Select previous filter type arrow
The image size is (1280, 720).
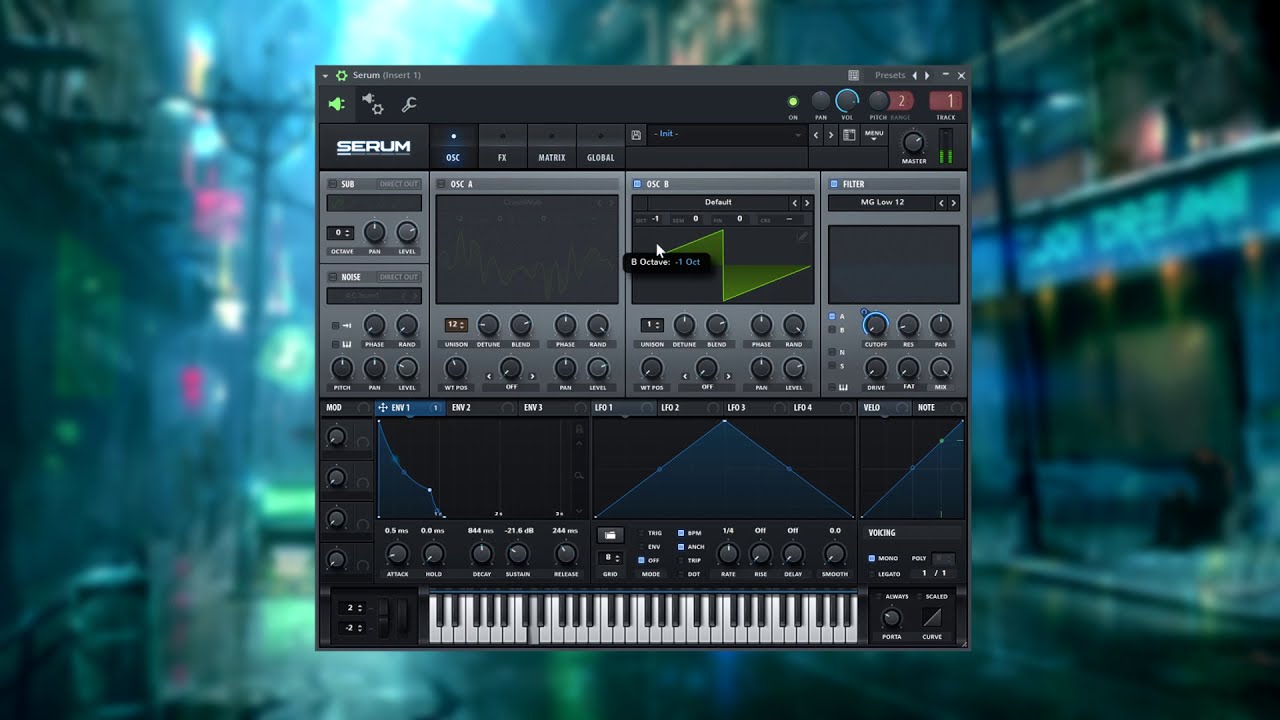click(941, 203)
